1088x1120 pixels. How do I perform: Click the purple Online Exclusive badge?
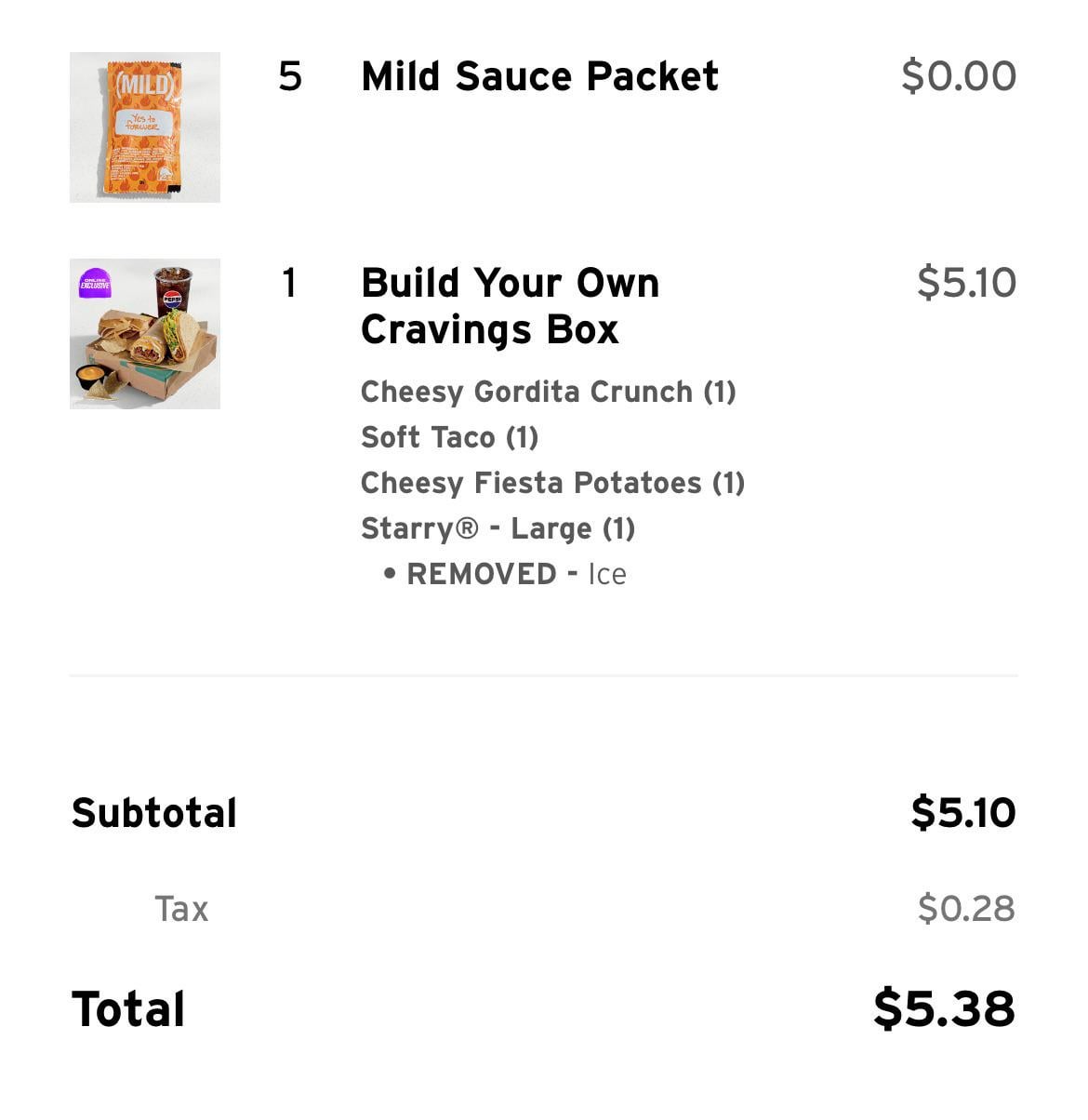point(95,282)
